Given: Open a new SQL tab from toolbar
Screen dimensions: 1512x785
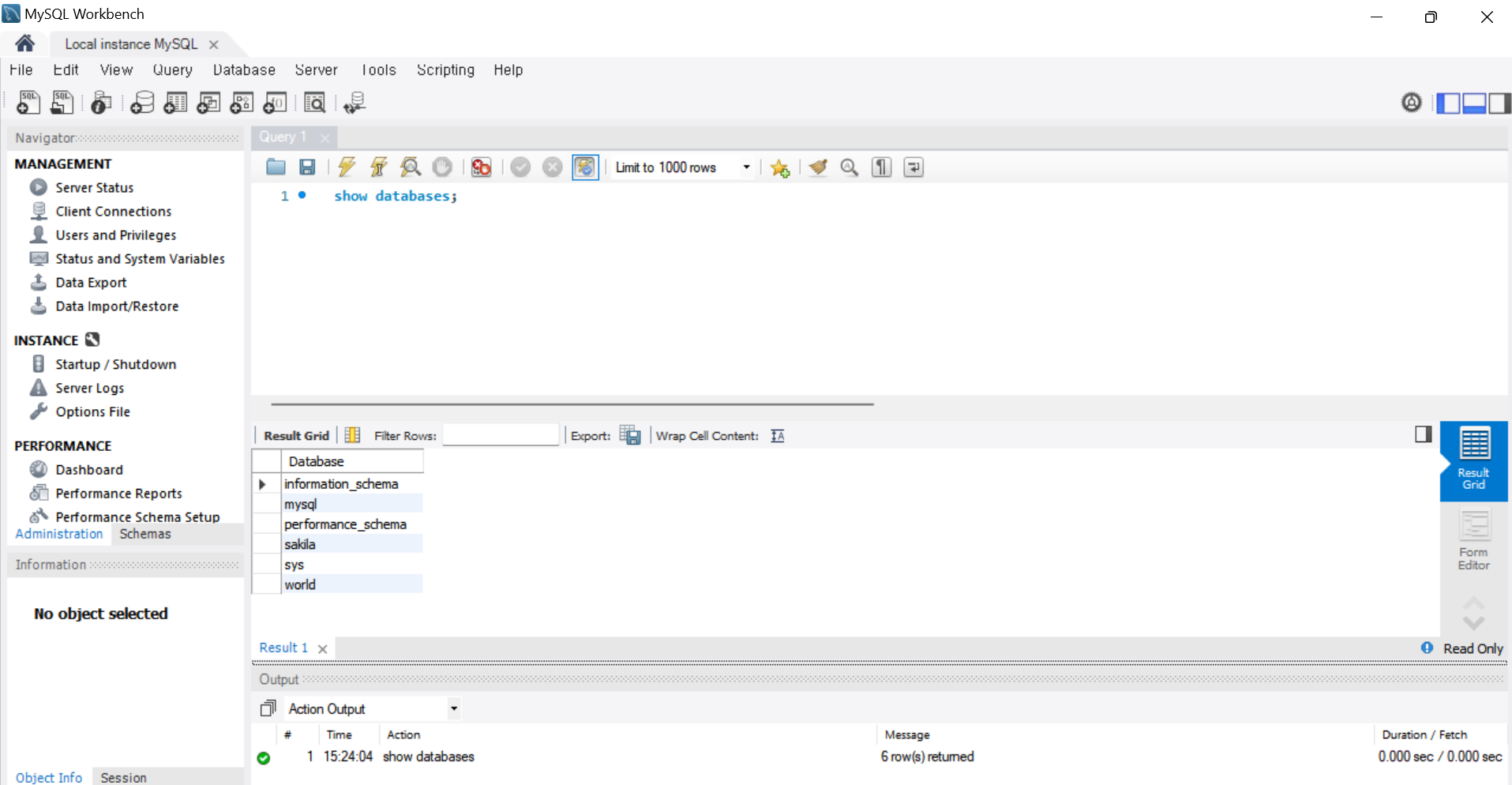Looking at the screenshot, I should click(x=28, y=103).
